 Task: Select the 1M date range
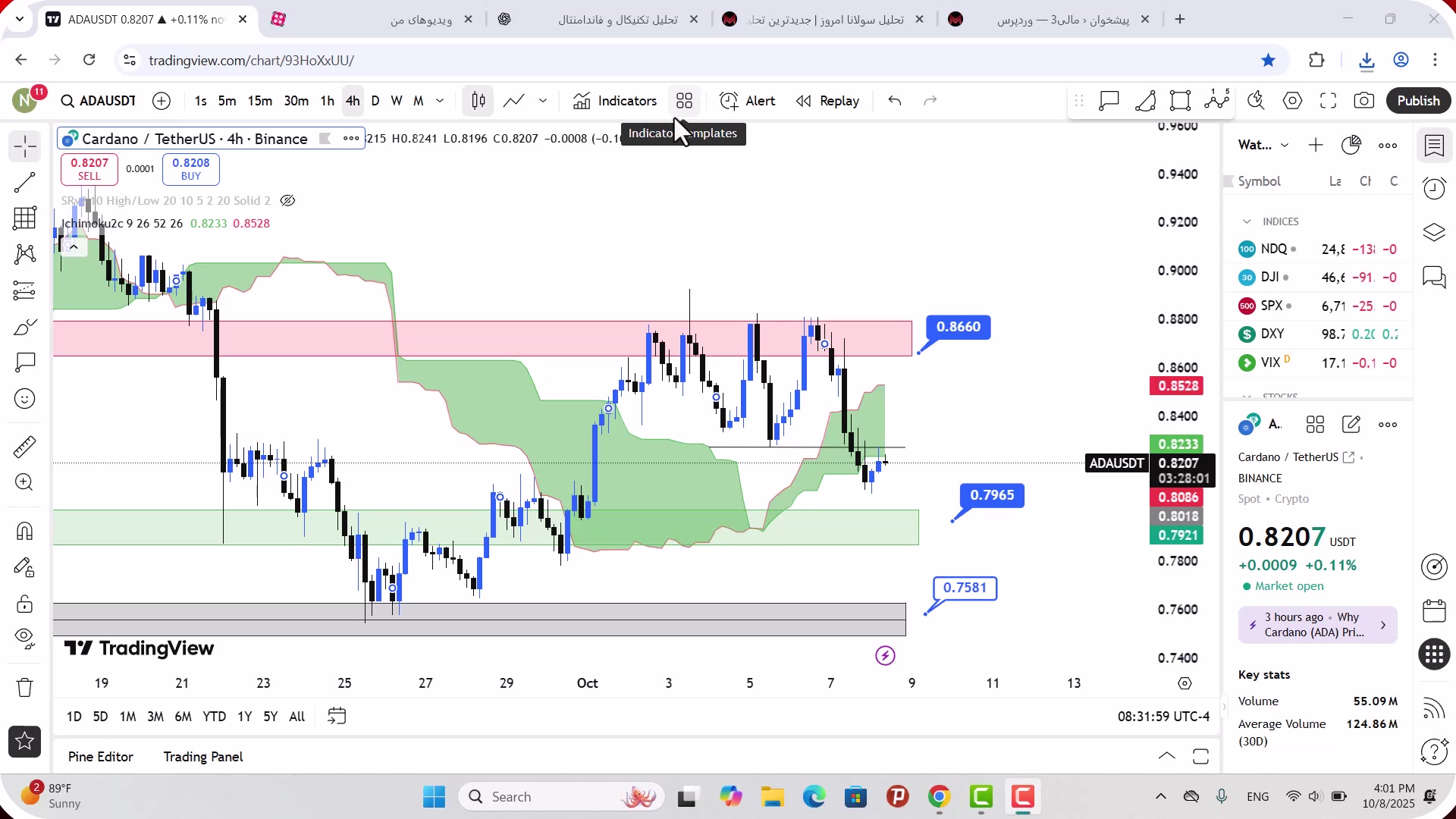128,717
